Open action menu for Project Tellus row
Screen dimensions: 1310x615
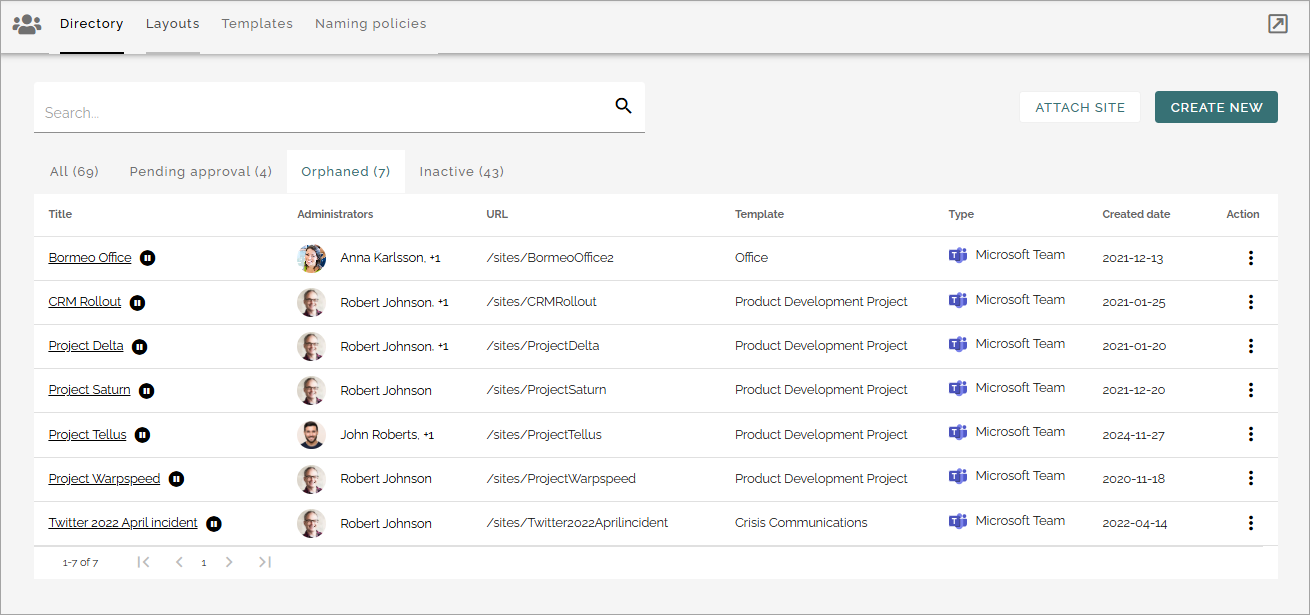coord(1250,434)
